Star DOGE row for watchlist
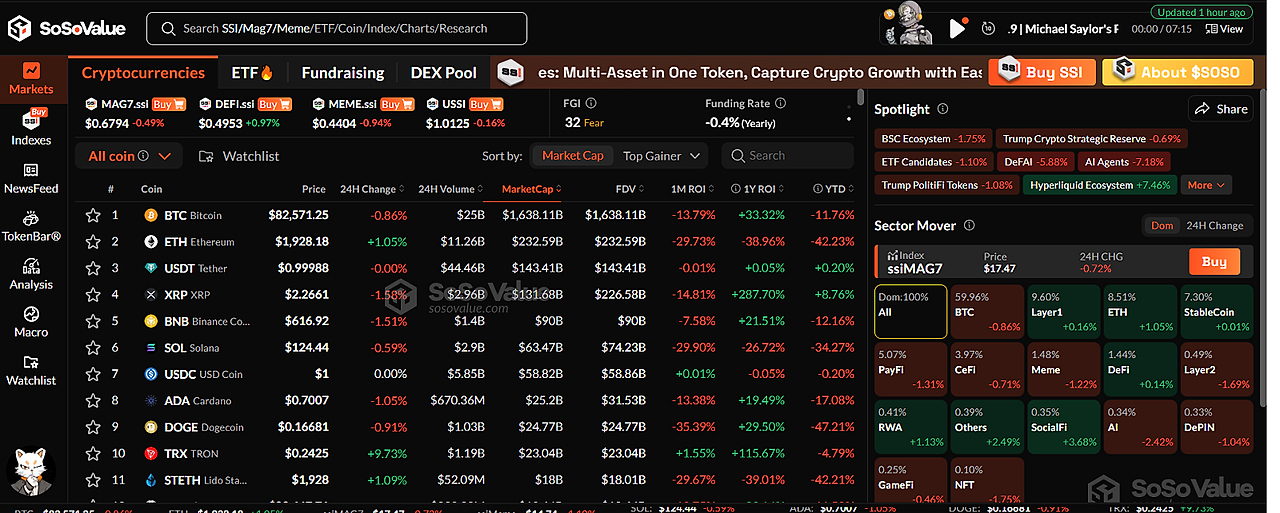This screenshot has height=513, width=1280. pos(93,427)
